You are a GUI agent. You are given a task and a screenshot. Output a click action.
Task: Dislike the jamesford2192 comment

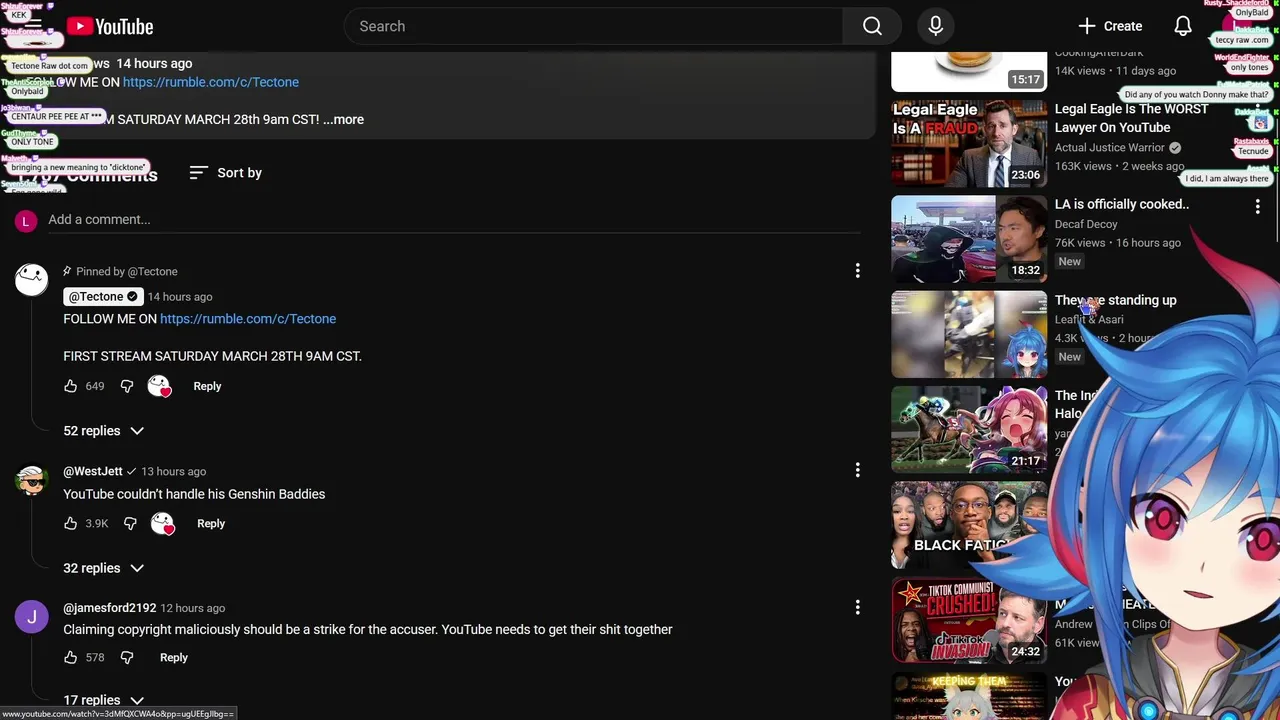(127, 657)
